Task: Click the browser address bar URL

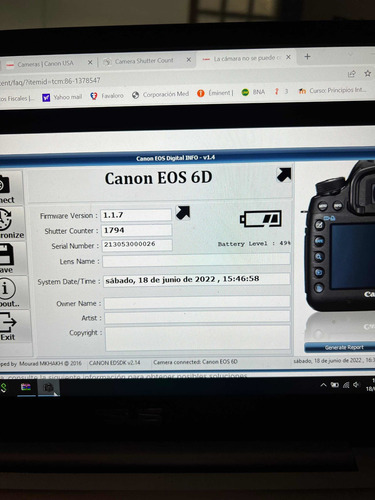Action: [x=50, y=81]
